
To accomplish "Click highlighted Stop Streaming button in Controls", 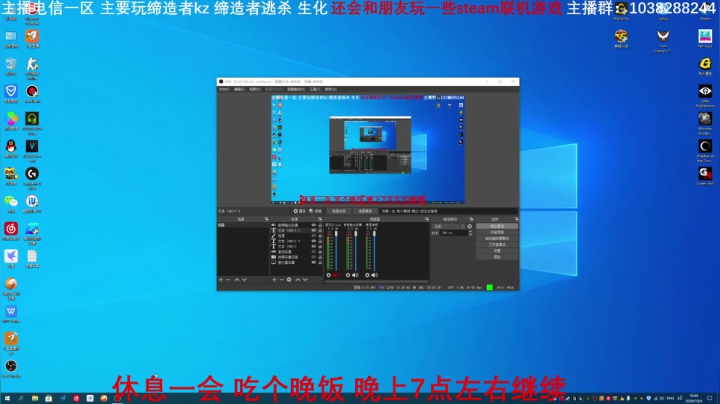I will tap(497, 226).
